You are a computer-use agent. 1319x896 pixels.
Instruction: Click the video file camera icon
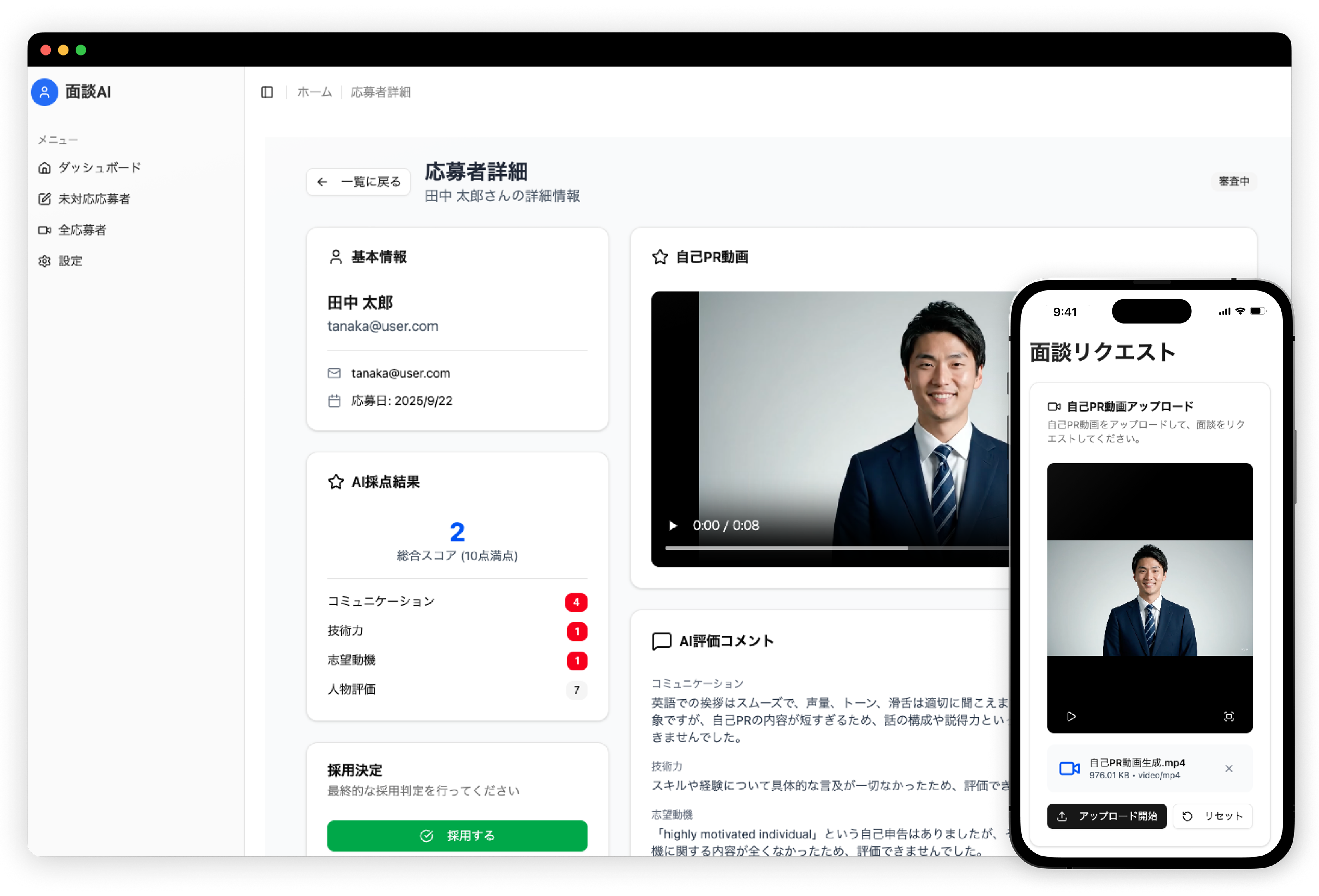pyautogui.click(x=1070, y=768)
